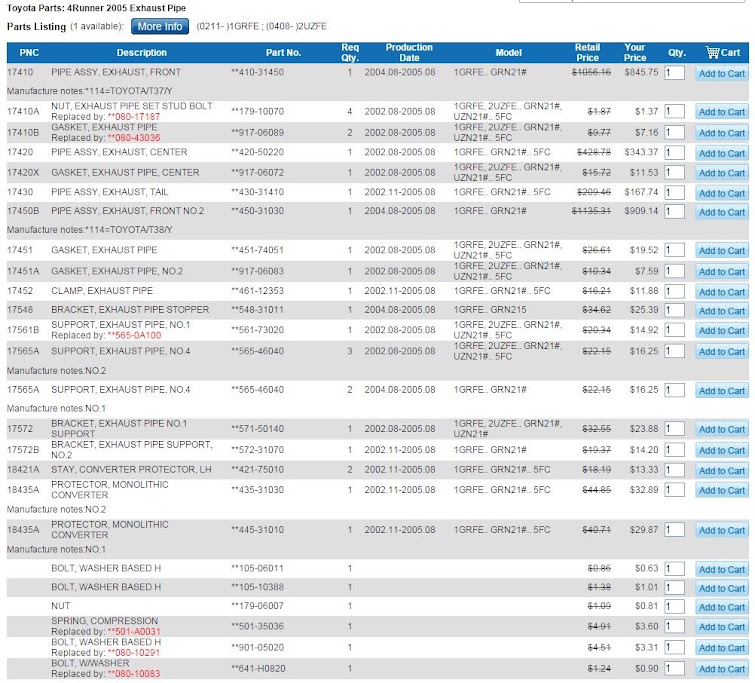755x683 pixels.
Task: Click the Retail Price column header
Action: pos(587,53)
